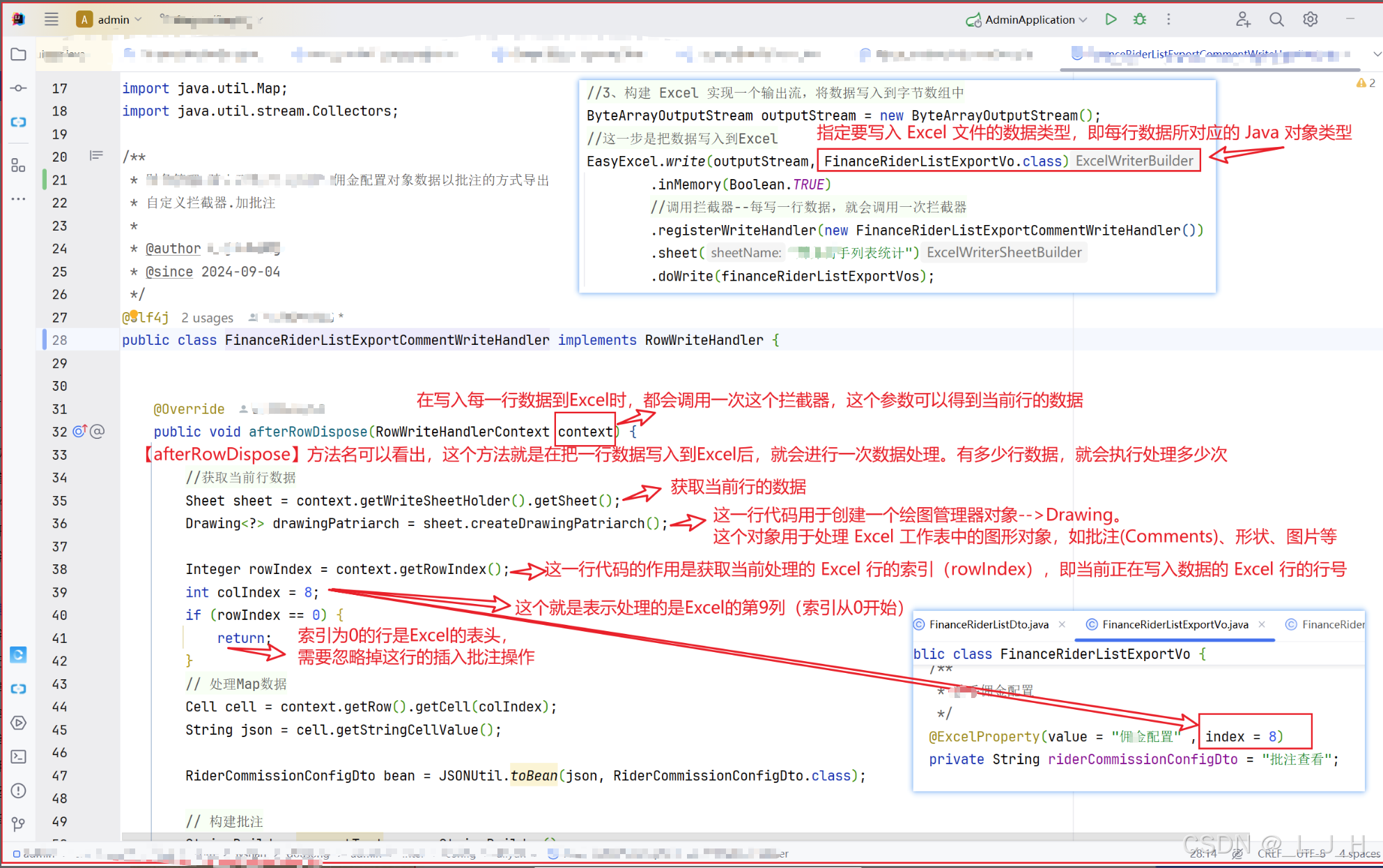Toggle rendered doc comment icon at line 20

96,156
